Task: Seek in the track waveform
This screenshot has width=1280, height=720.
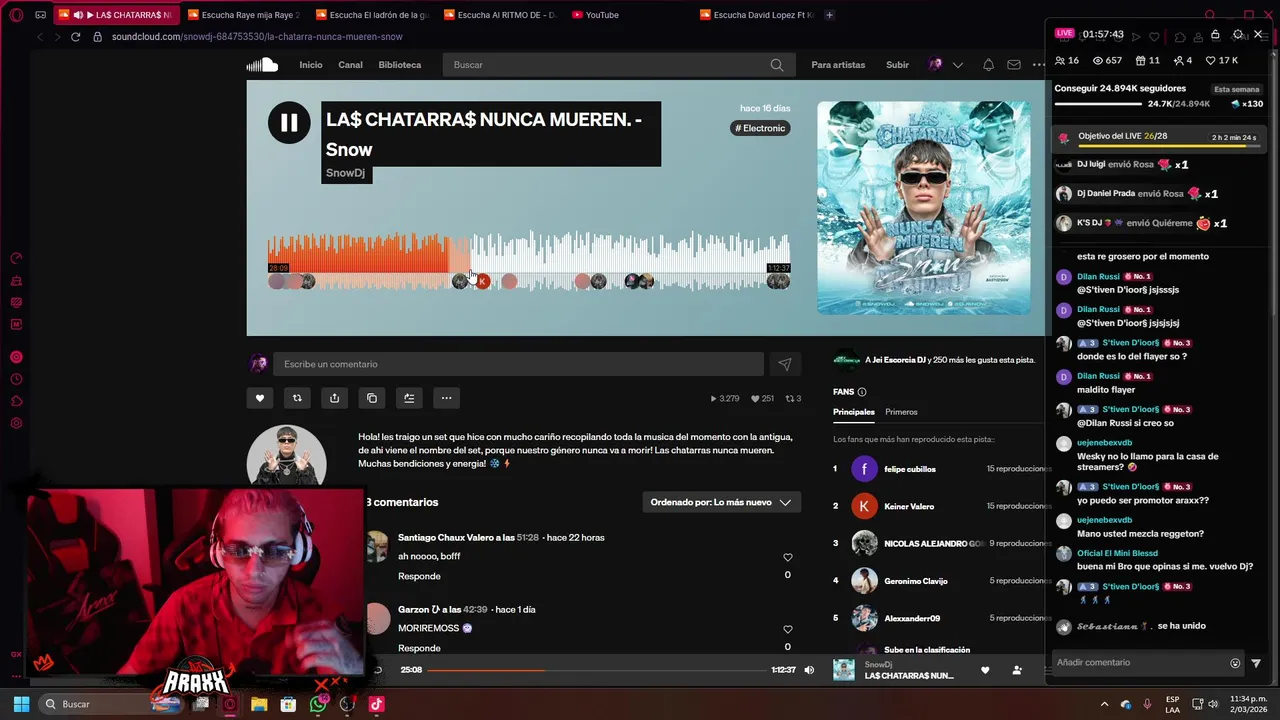Action: point(529,260)
